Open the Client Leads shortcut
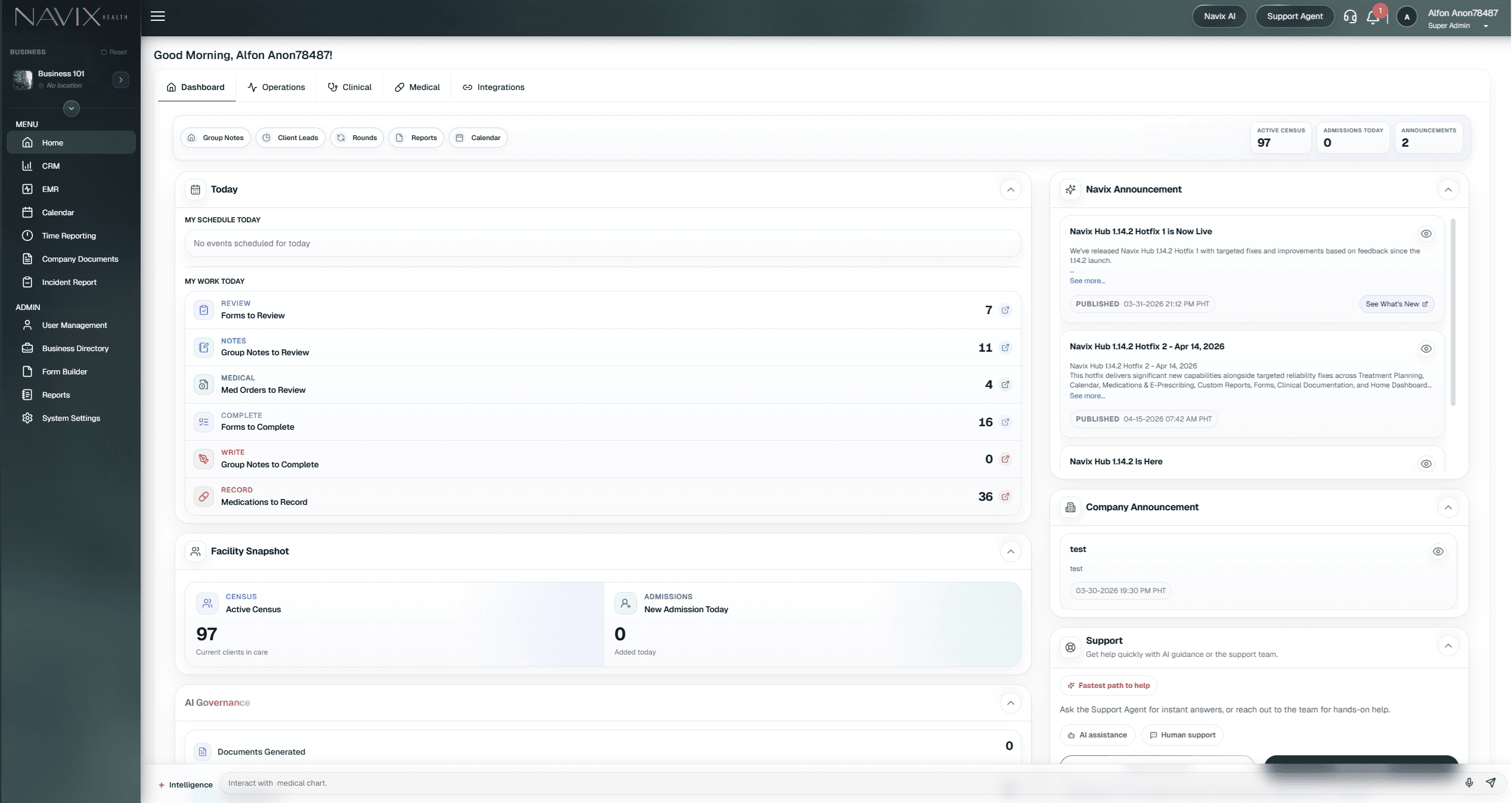 click(290, 138)
